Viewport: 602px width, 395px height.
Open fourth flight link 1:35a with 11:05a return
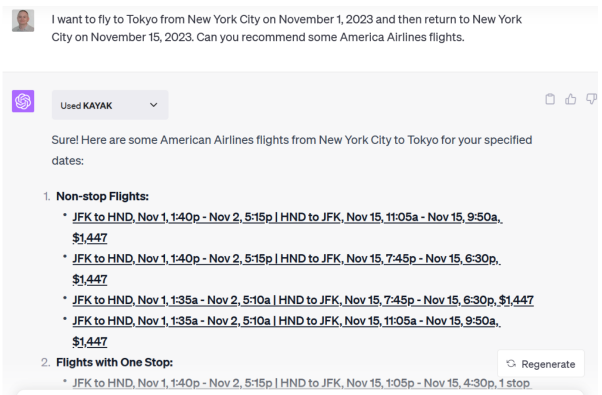(x=286, y=321)
